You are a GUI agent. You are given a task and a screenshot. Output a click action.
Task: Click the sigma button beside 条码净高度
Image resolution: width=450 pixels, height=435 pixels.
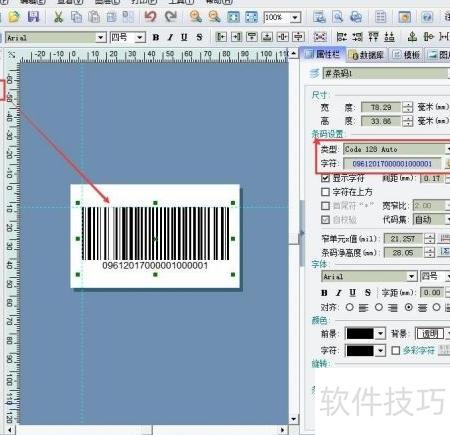[x=444, y=252]
